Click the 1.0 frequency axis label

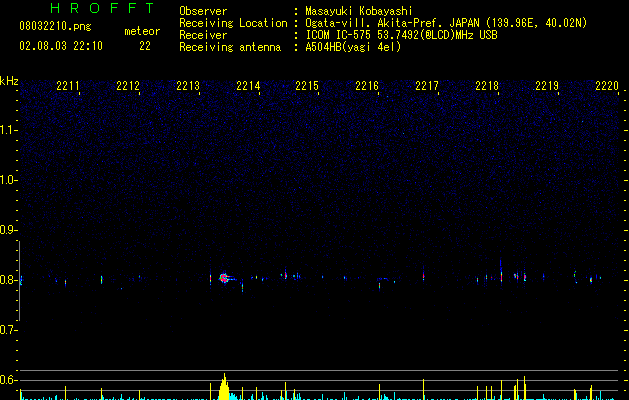[x=8, y=180]
